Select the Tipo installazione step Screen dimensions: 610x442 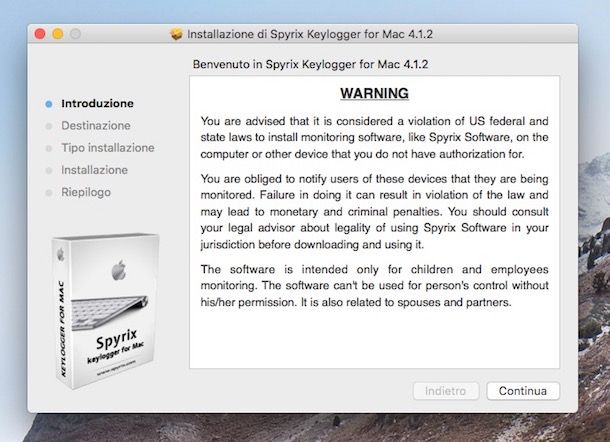108,148
